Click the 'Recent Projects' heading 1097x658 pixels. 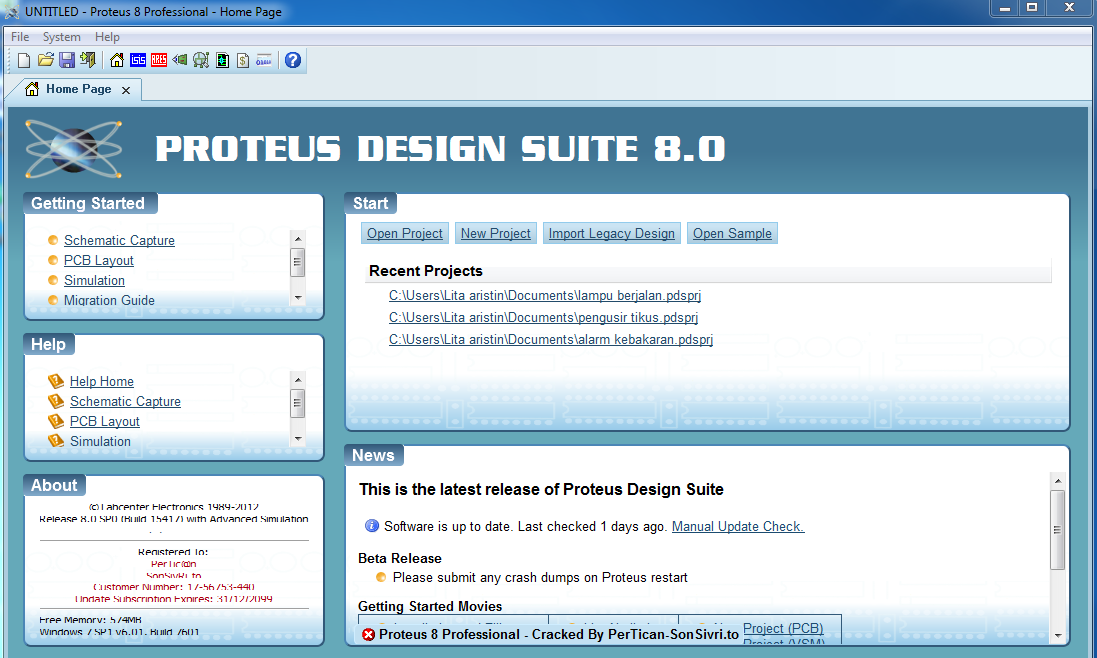pos(426,271)
